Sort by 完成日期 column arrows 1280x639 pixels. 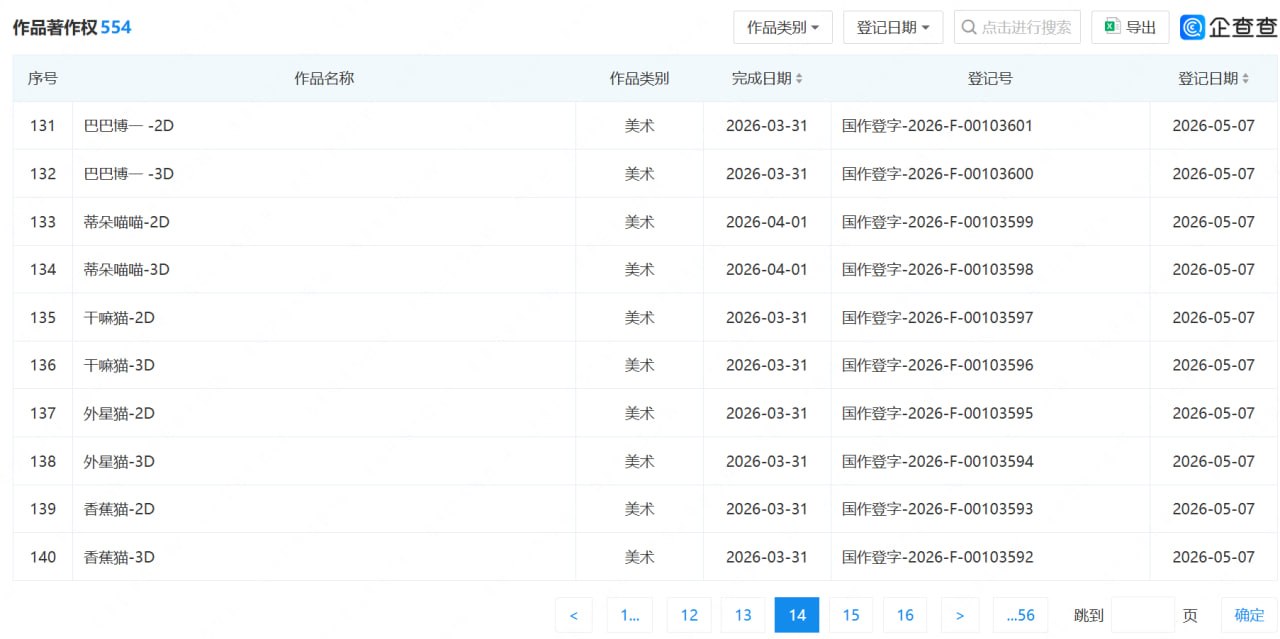[798, 78]
